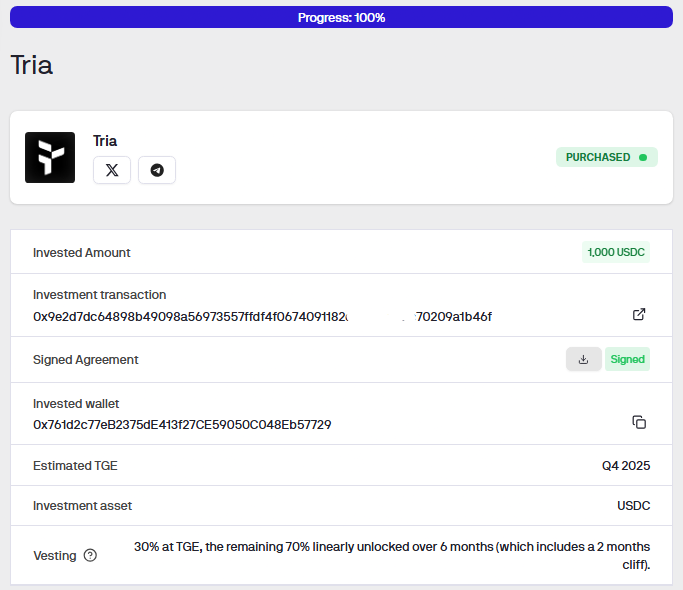Open Tria's Telegram channel icon

[157, 170]
